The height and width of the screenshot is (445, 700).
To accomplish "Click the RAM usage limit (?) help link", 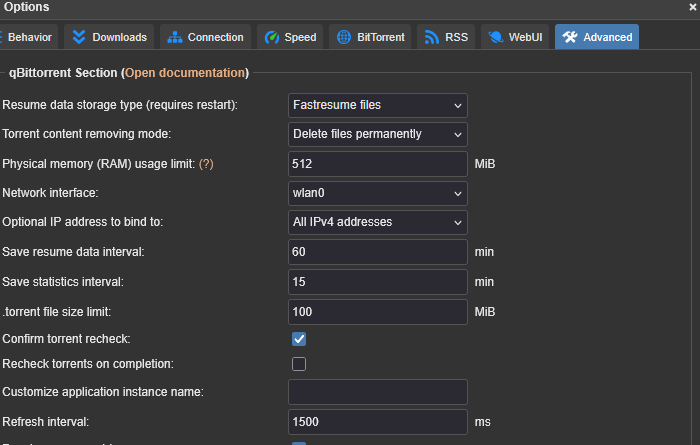I will coord(206,164).
